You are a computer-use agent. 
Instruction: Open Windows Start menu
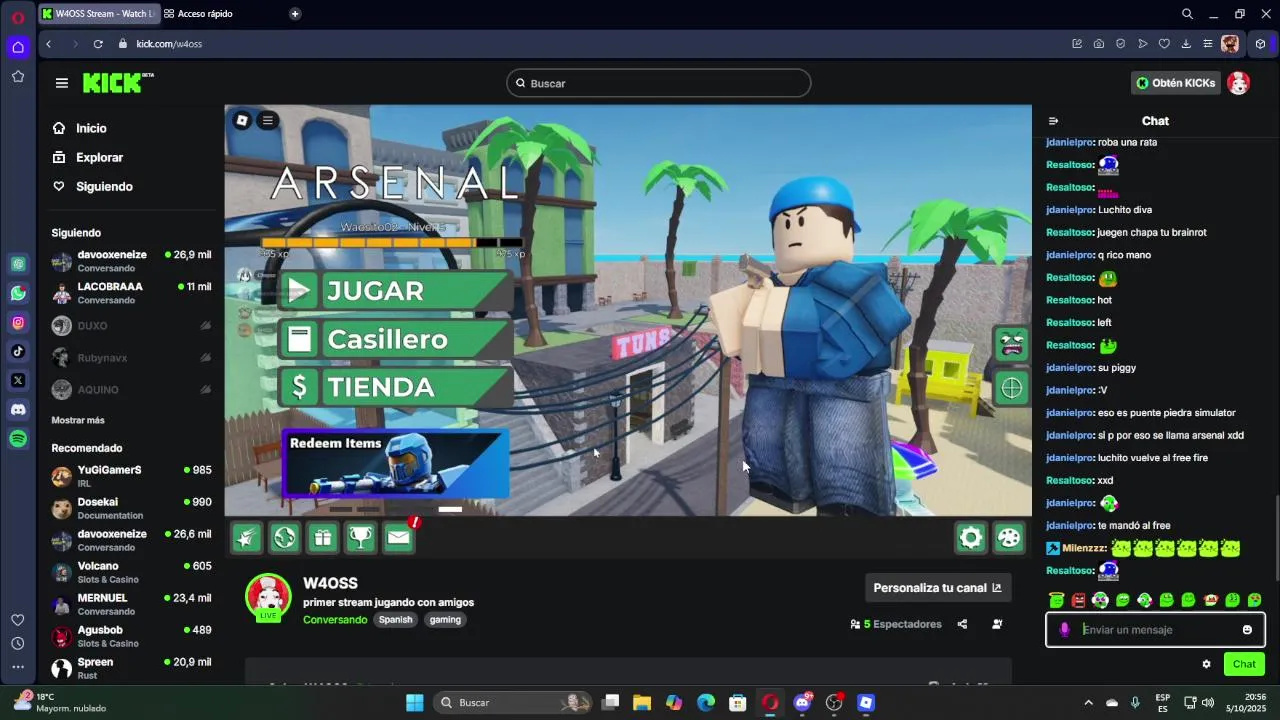click(414, 703)
